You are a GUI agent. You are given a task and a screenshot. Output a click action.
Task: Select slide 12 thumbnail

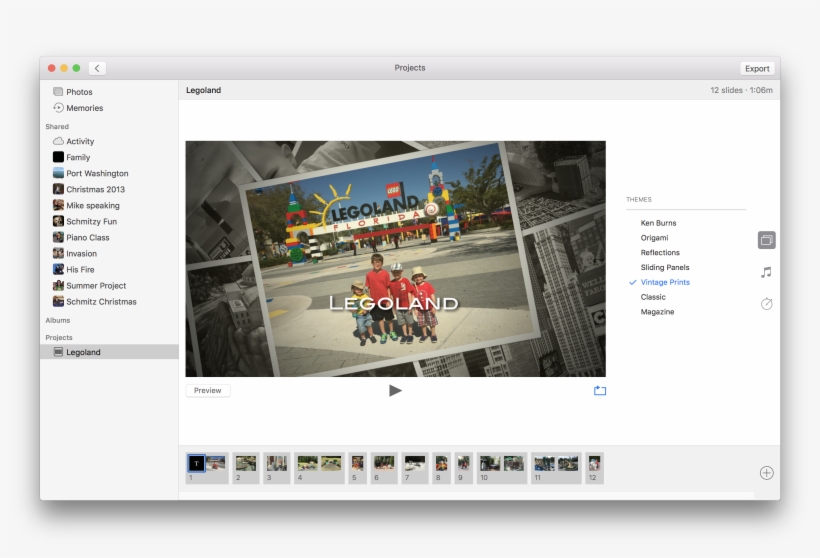click(x=595, y=468)
